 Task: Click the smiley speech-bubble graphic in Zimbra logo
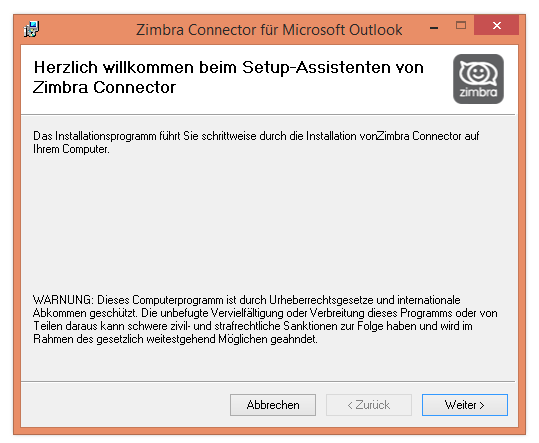478,73
